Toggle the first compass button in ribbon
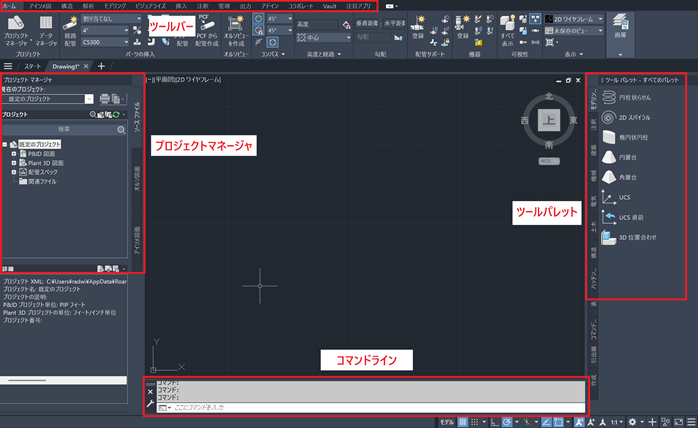Image resolution: width=698 pixels, height=428 pixels. [258, 19]
